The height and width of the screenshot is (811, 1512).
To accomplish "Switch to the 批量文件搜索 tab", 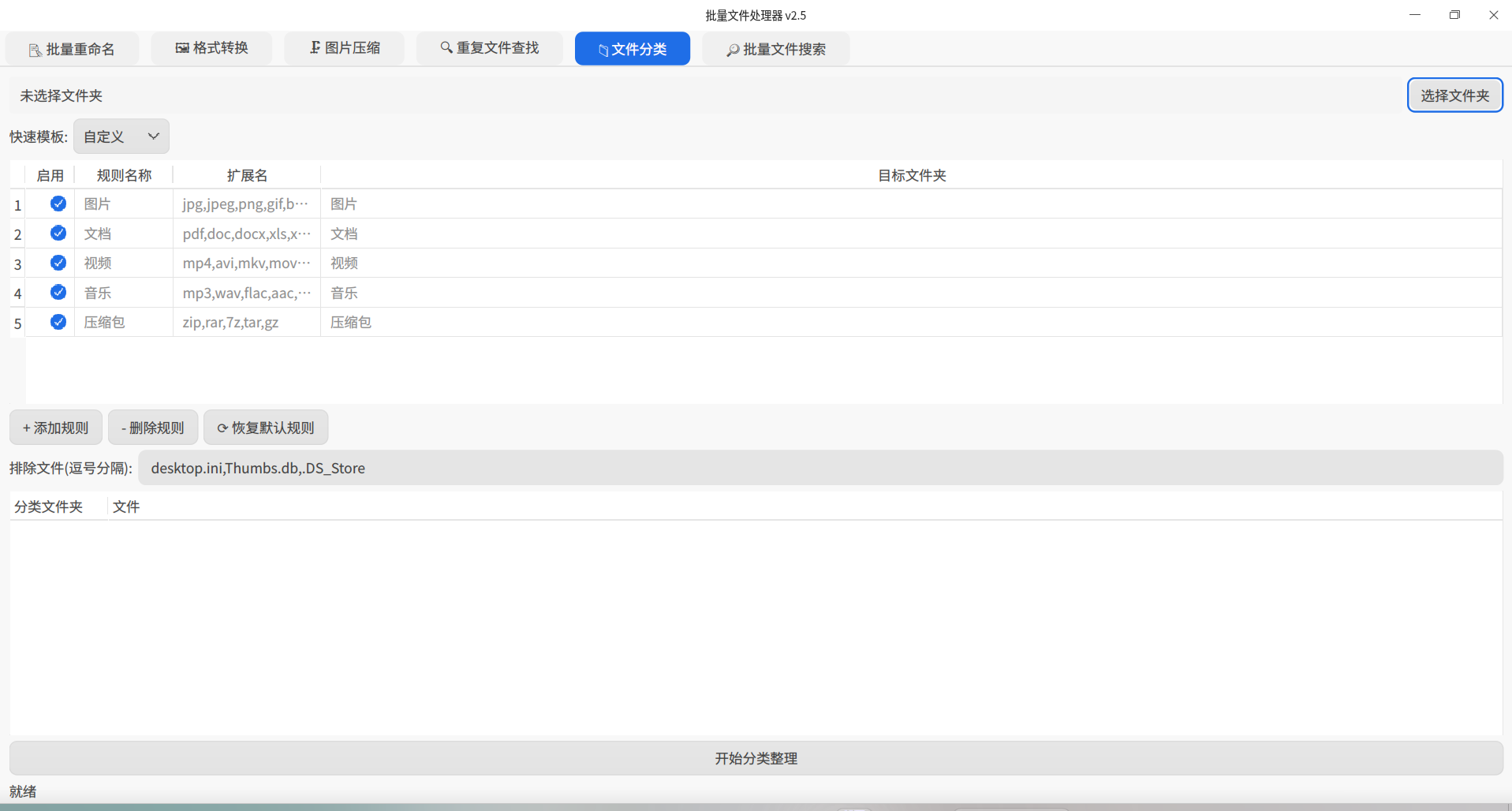I will tap(776, 49).
